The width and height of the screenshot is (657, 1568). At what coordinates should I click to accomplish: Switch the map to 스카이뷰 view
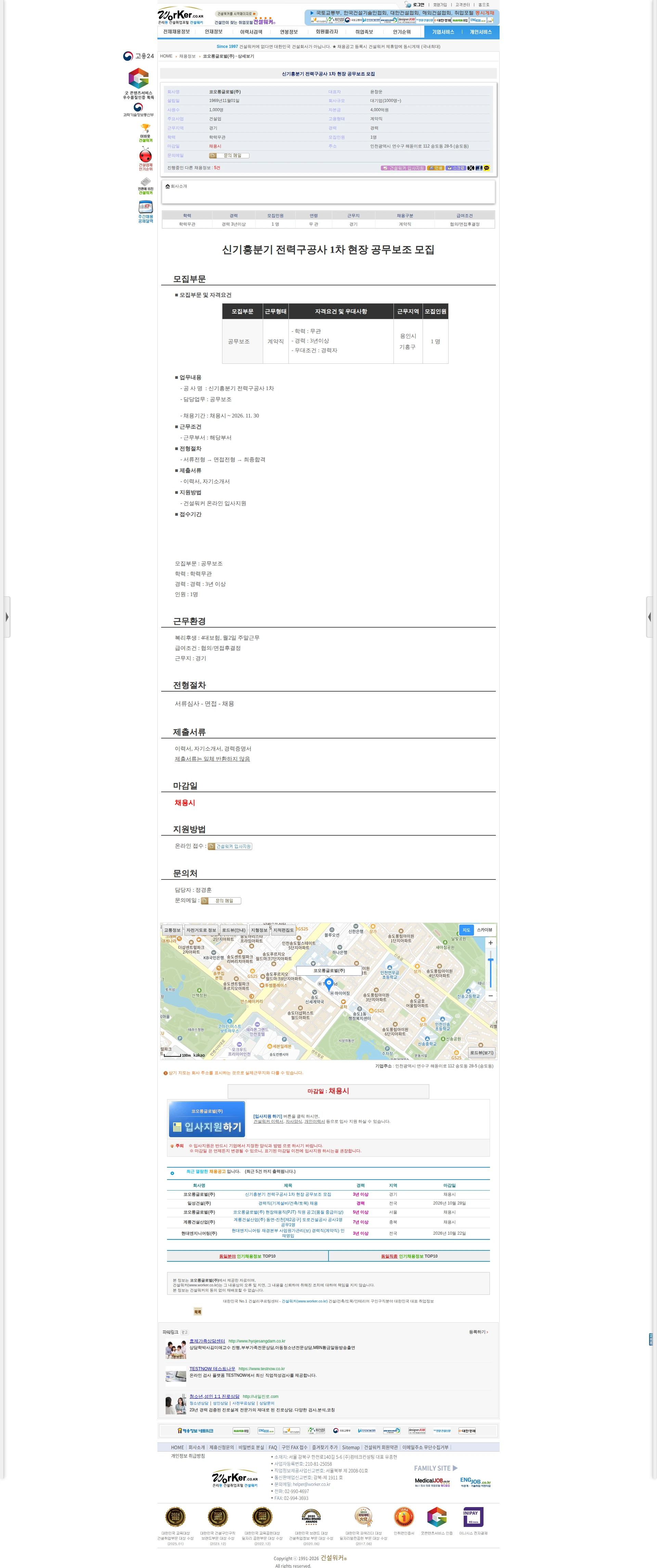[484, 930]
